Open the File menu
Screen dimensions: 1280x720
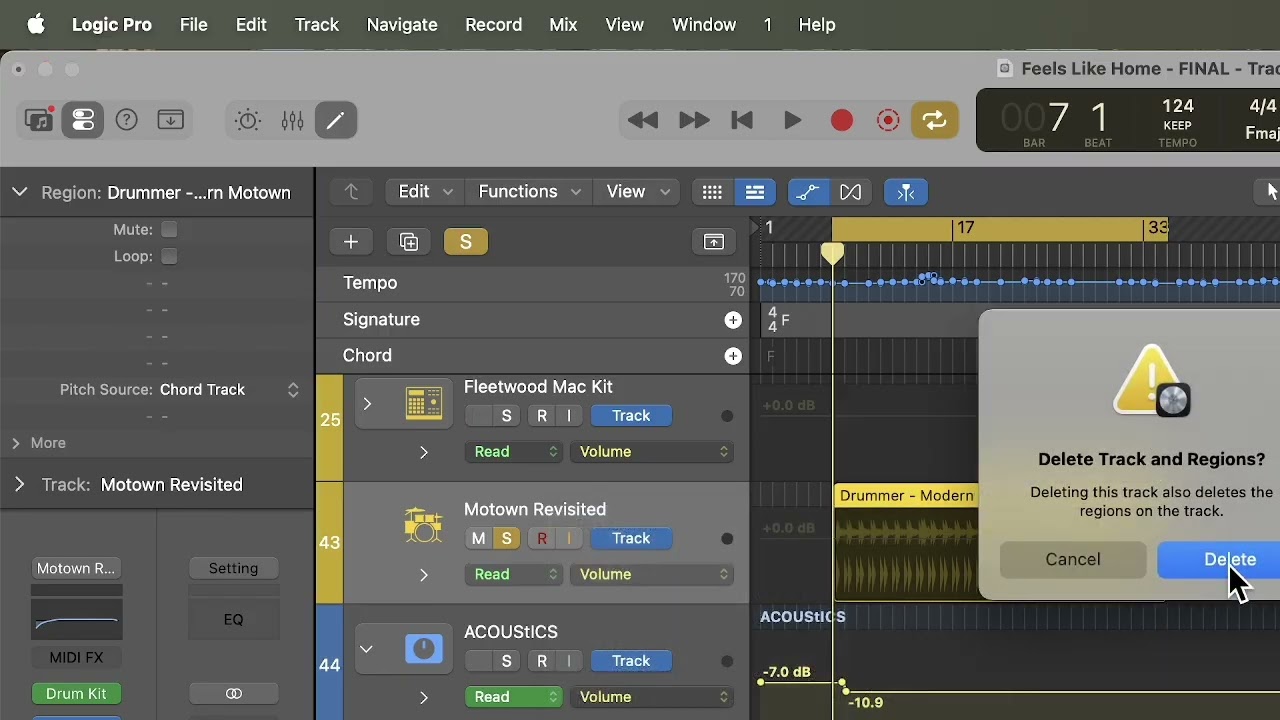[193, 25]
